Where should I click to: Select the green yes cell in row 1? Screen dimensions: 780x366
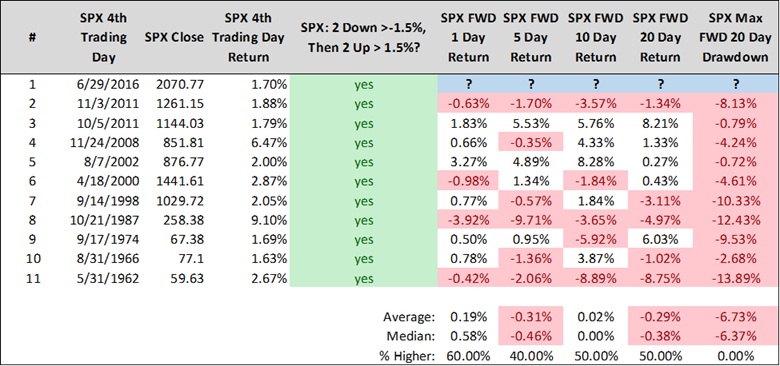[x=364, y=85]
